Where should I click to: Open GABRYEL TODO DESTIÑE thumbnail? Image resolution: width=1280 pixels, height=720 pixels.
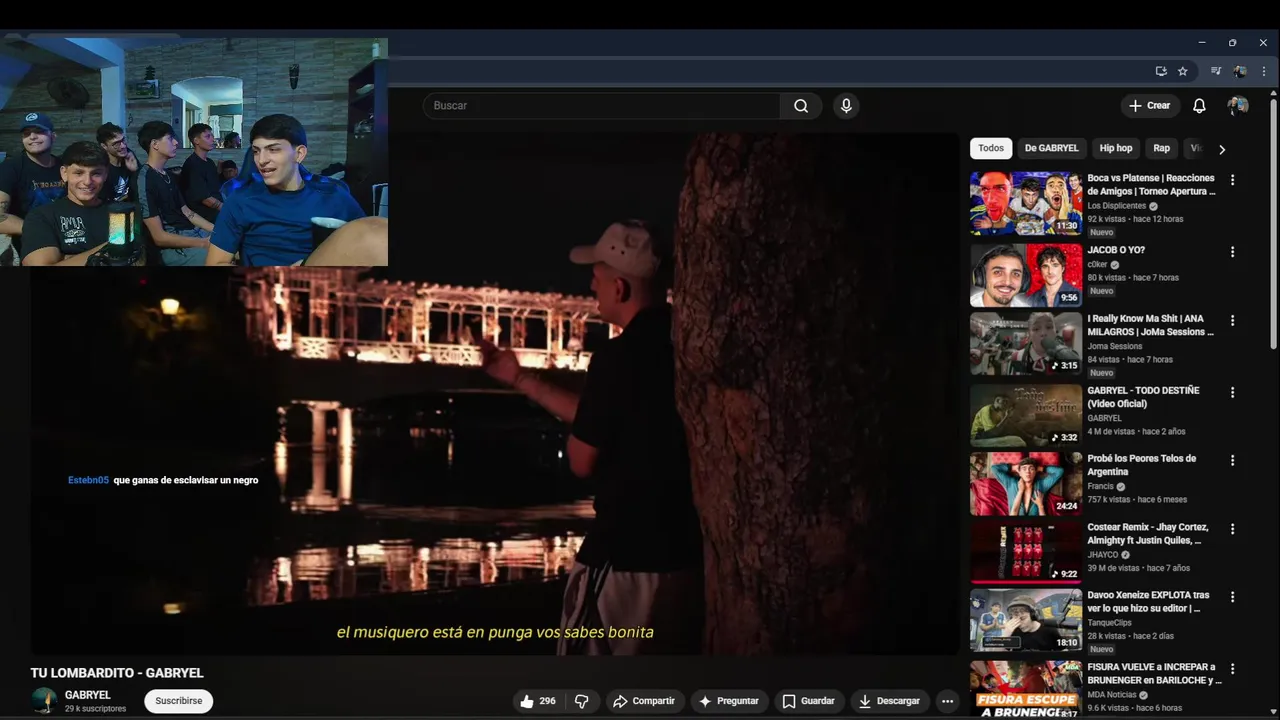coord(1026,415)
